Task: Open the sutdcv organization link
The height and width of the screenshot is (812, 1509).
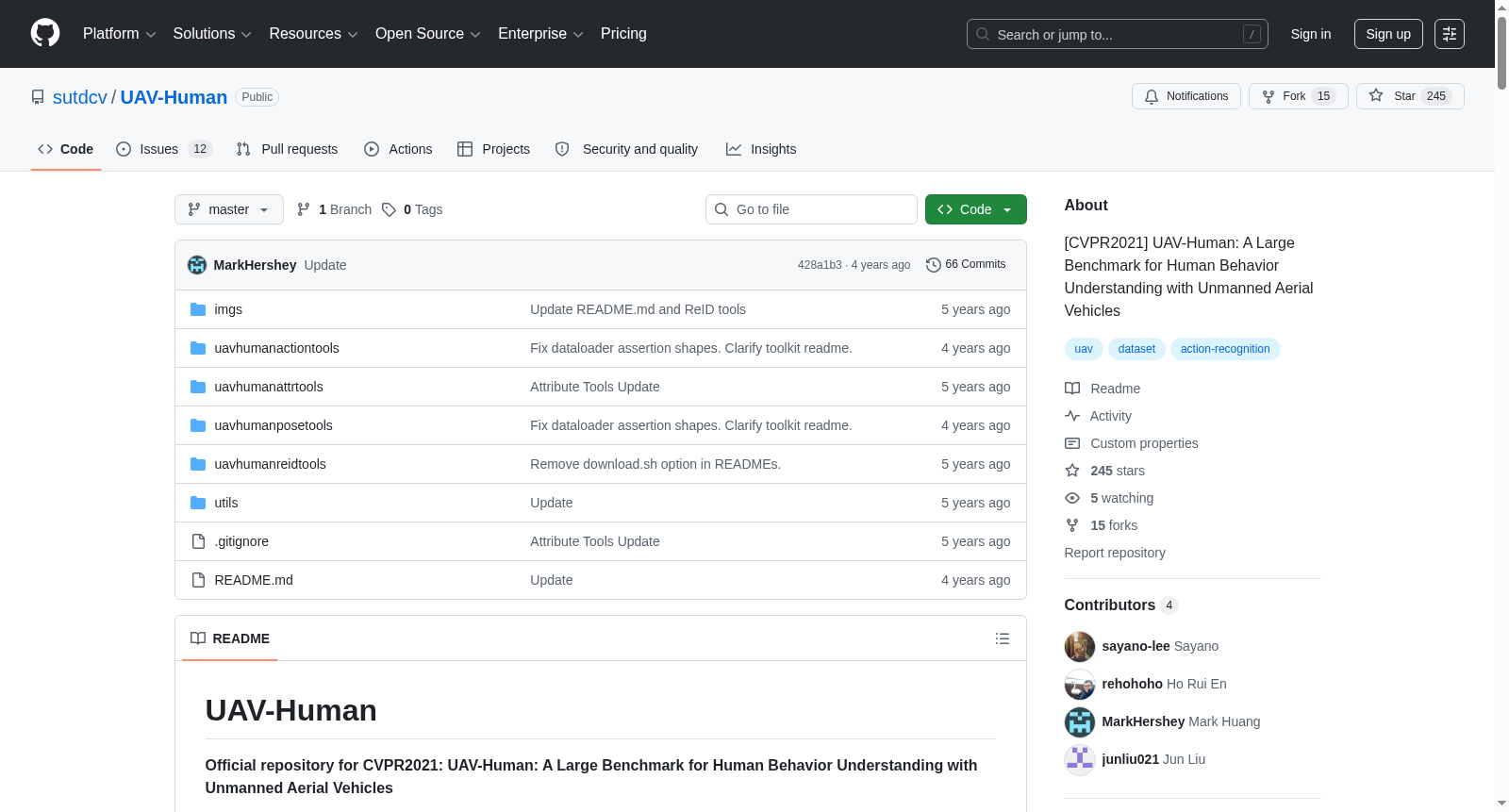Action: (x=80, y=97)
